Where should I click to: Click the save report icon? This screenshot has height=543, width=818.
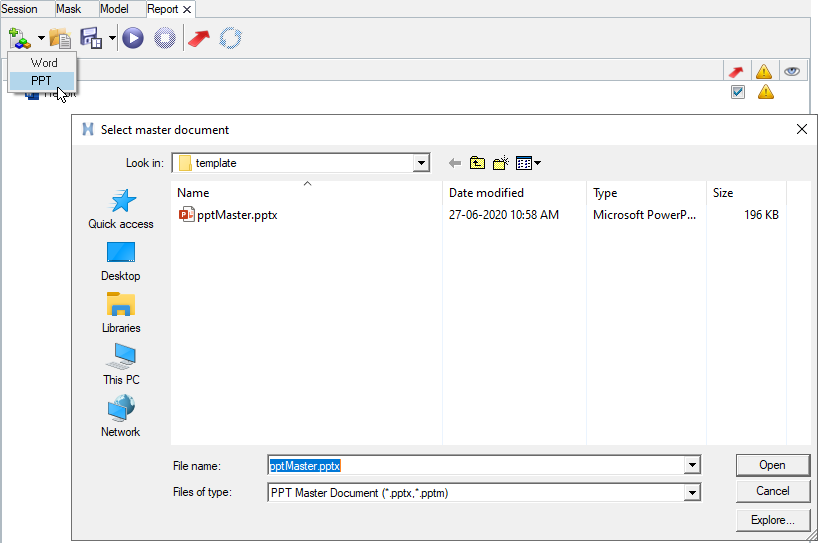click(x=91, y=39)
